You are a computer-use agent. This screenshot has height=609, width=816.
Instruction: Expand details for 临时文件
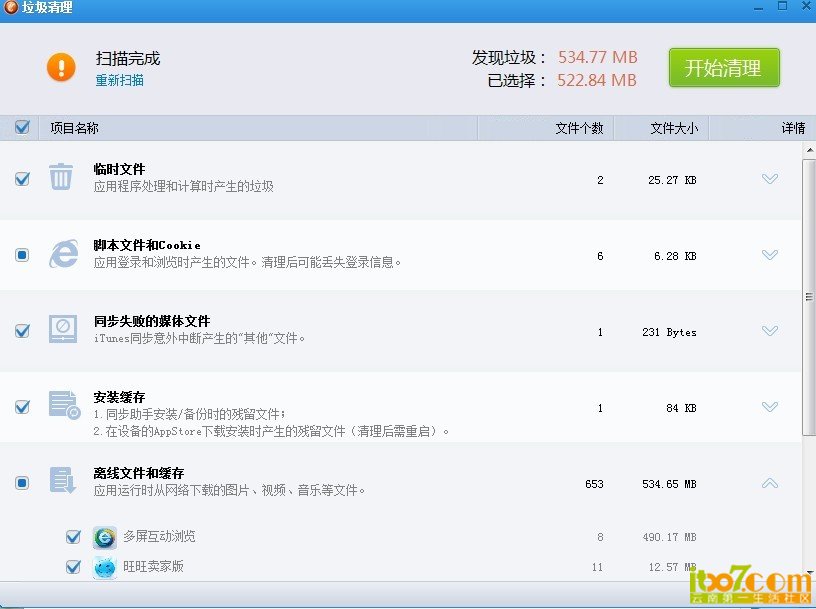pyautogui.click(x=770, y=179)
